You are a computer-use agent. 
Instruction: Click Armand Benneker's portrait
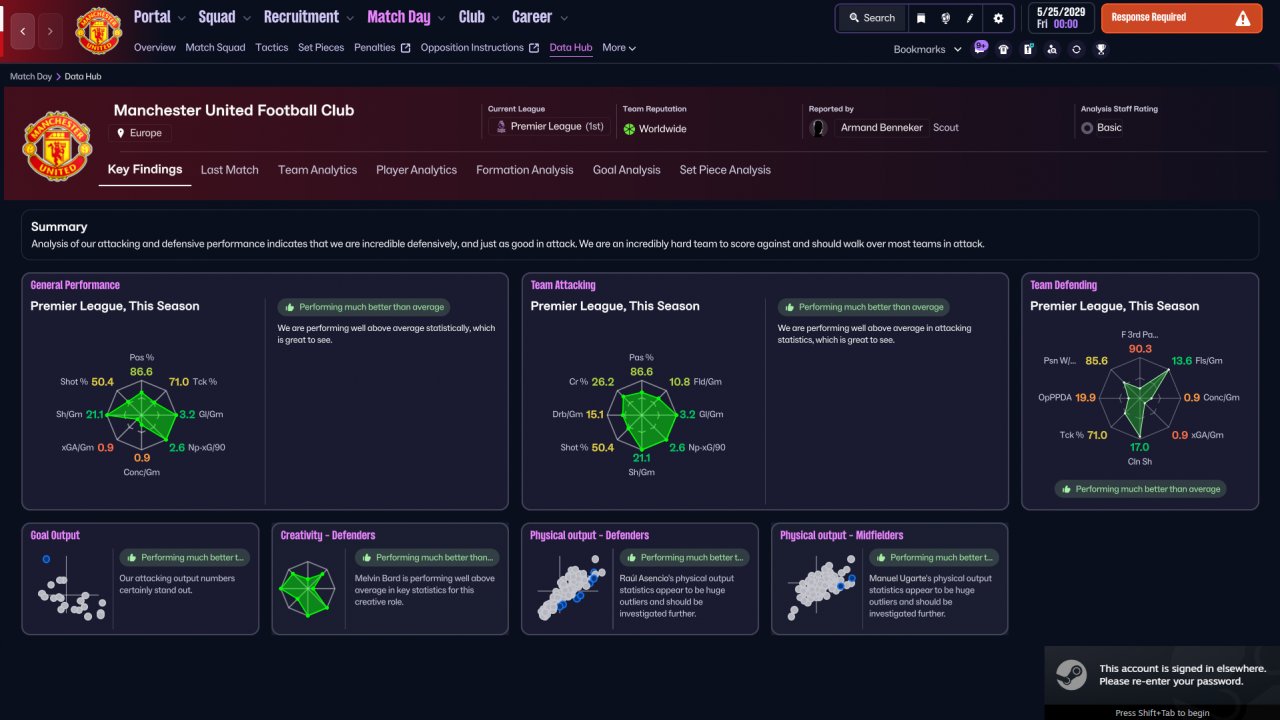818,128
